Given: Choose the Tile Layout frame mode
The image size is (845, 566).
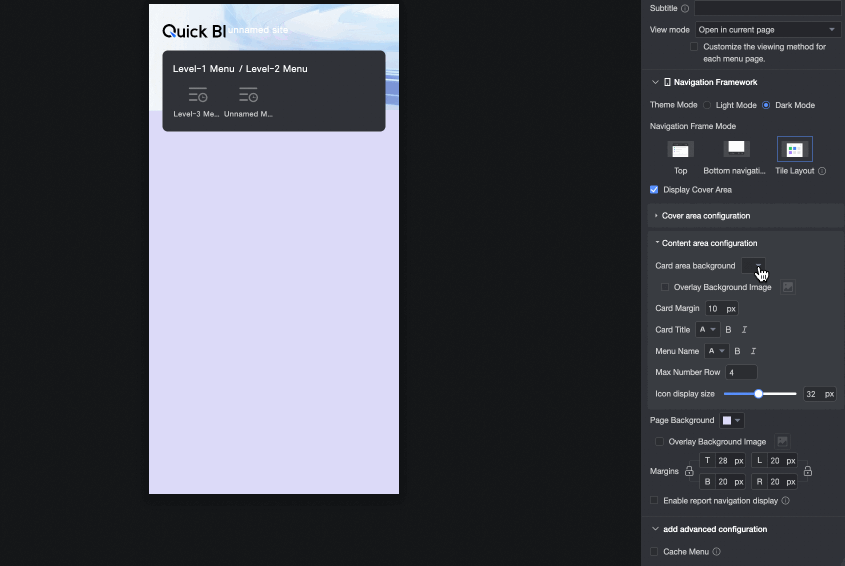Looking at the screenshot, I should point(795,149).
